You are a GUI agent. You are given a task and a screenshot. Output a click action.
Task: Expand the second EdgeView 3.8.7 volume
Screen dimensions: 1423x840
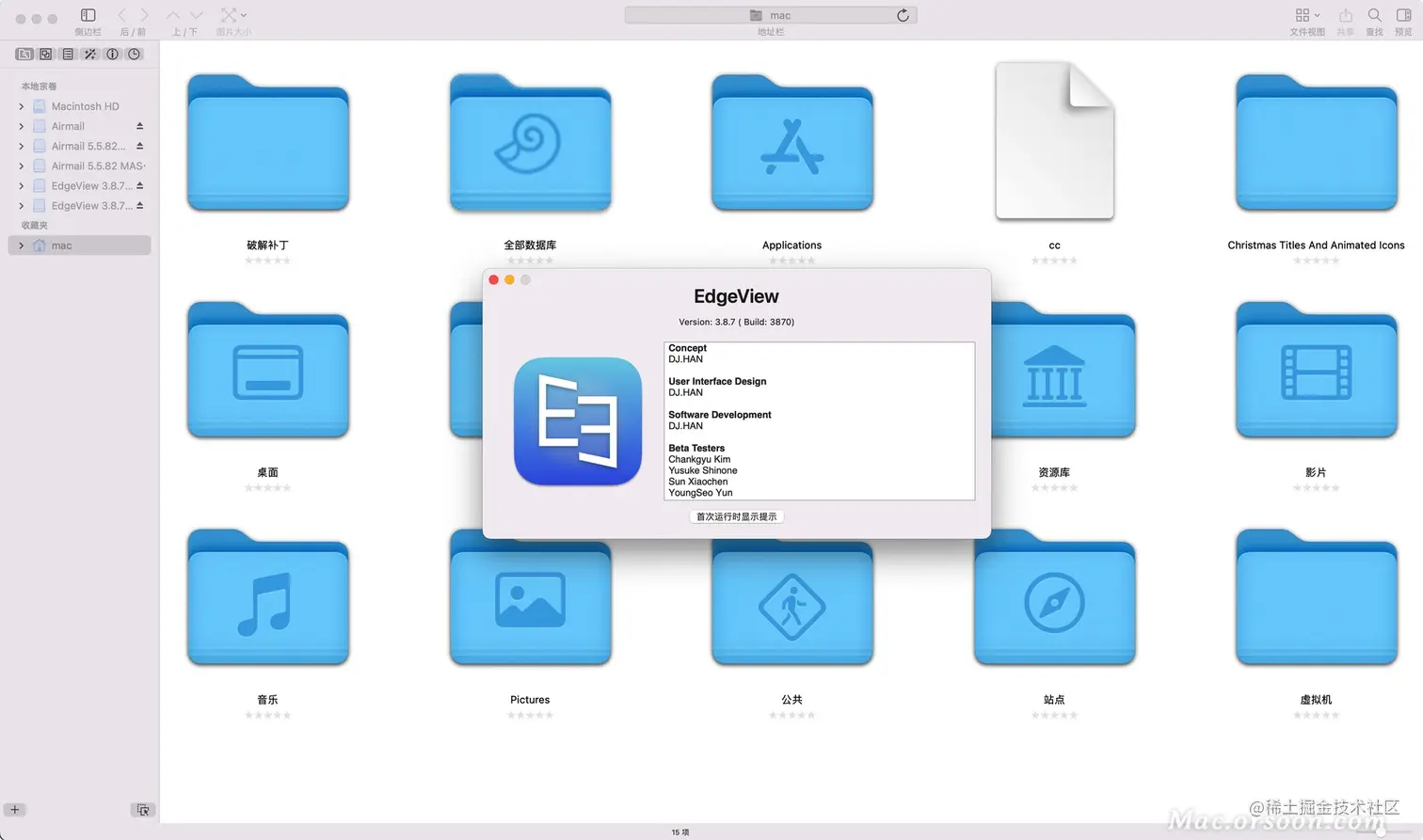22,205
